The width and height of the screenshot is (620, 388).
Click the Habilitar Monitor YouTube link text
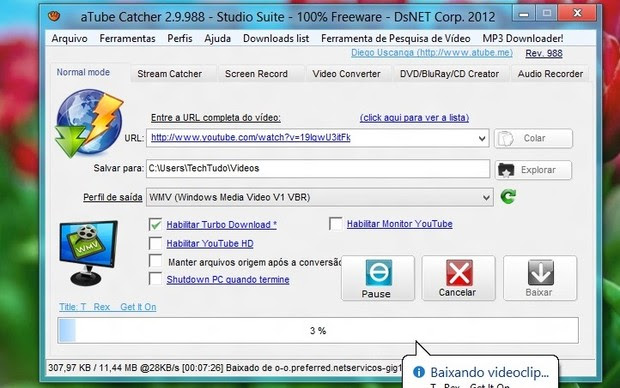pos(400,224)
